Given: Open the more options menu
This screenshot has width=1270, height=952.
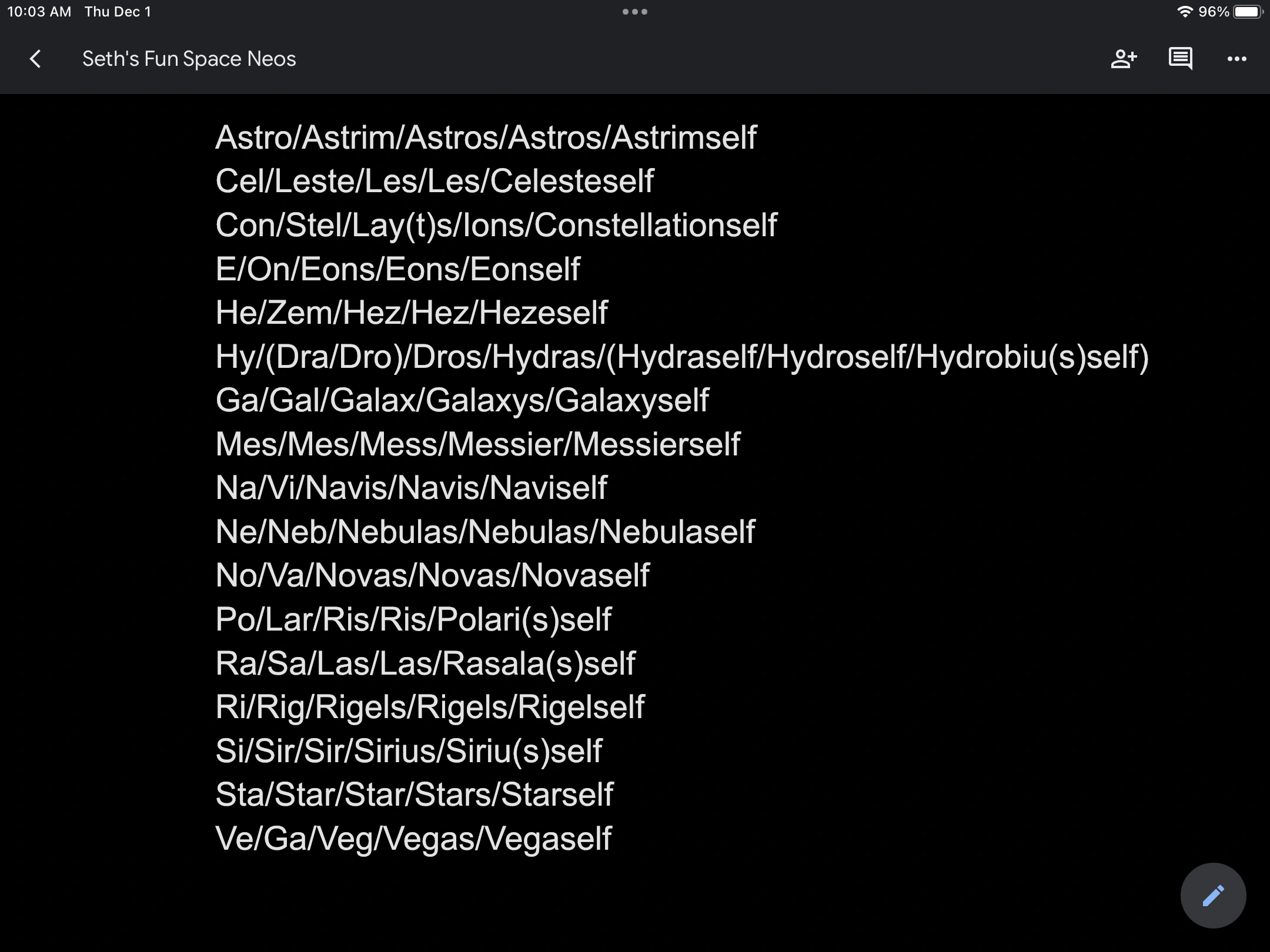Looking at the screenshot, I should point(1236,59).
